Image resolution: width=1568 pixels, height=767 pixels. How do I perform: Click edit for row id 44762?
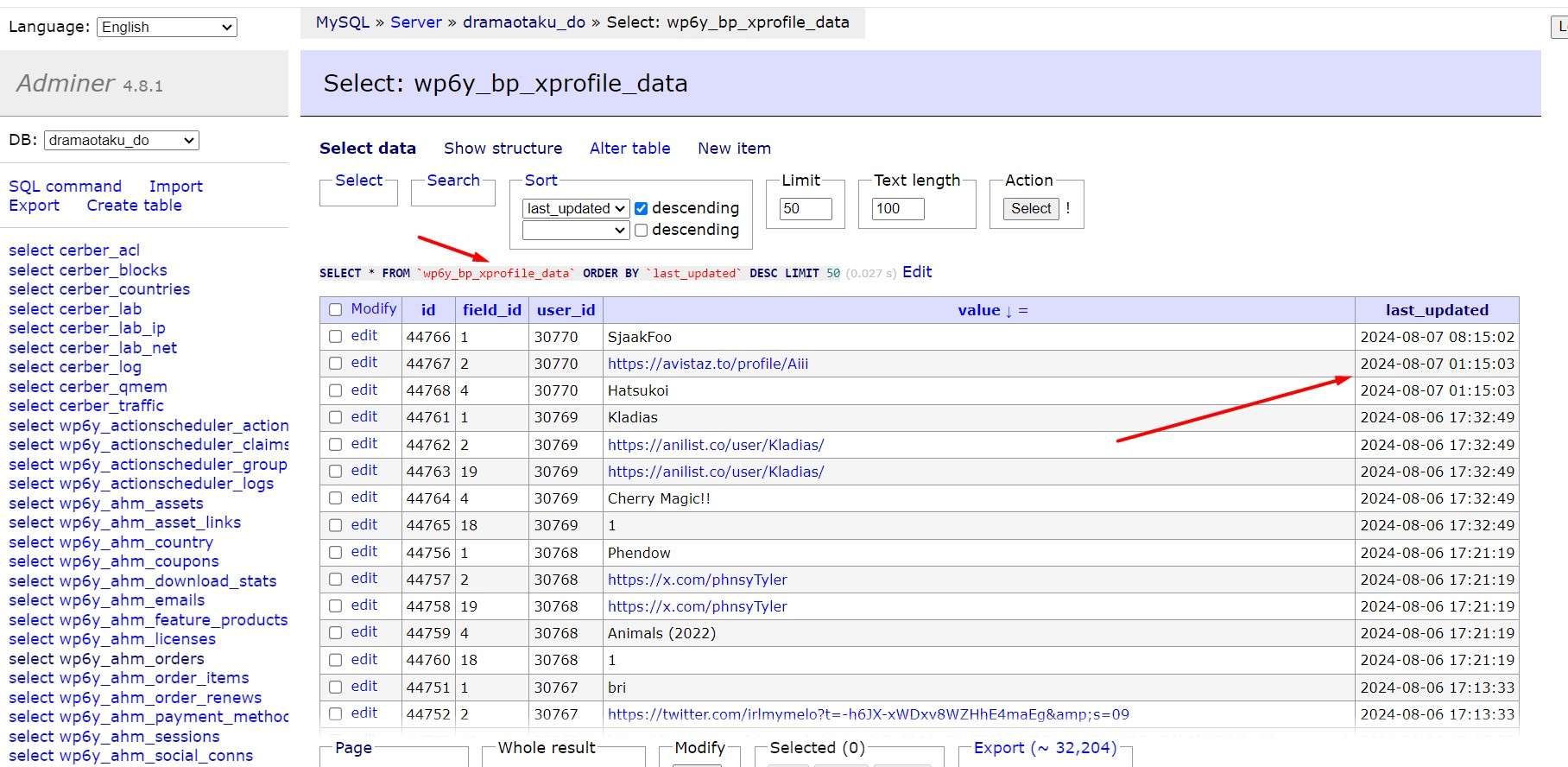[364, 444]
